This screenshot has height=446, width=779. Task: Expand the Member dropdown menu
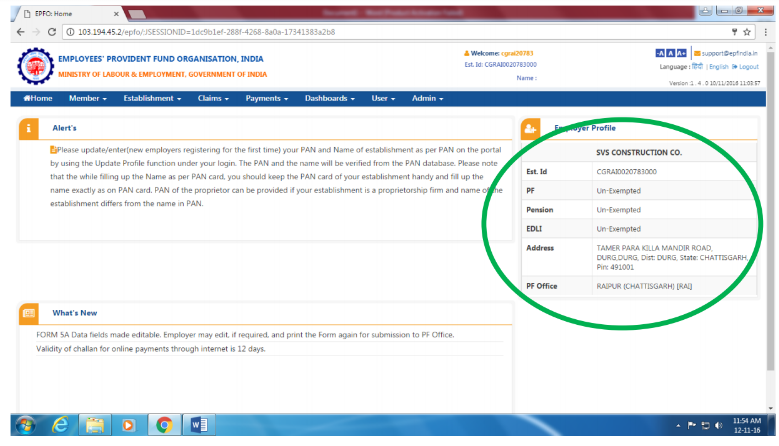point(89,98)
